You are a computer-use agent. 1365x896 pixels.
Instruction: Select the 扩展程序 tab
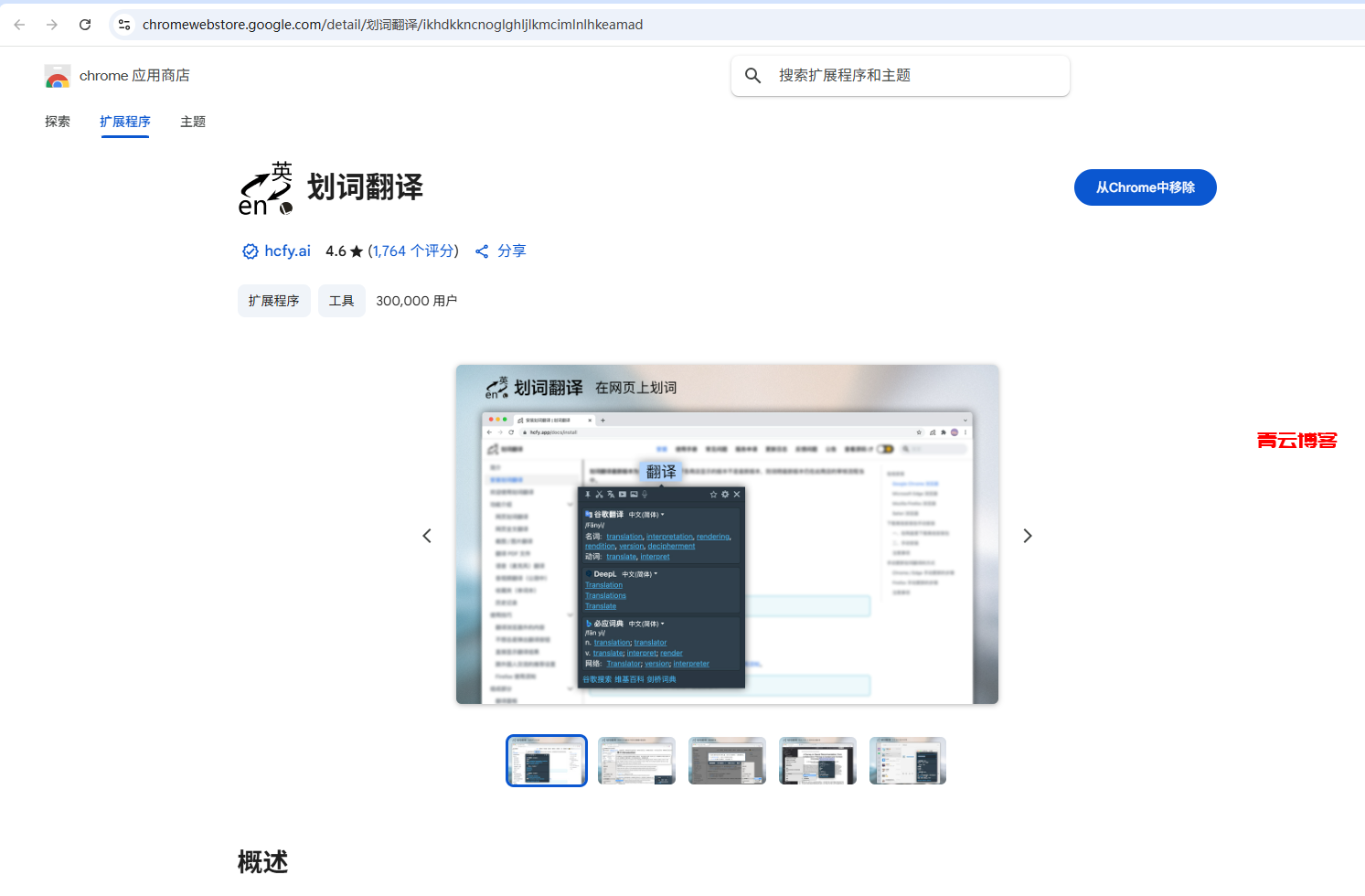click(125, 122)
